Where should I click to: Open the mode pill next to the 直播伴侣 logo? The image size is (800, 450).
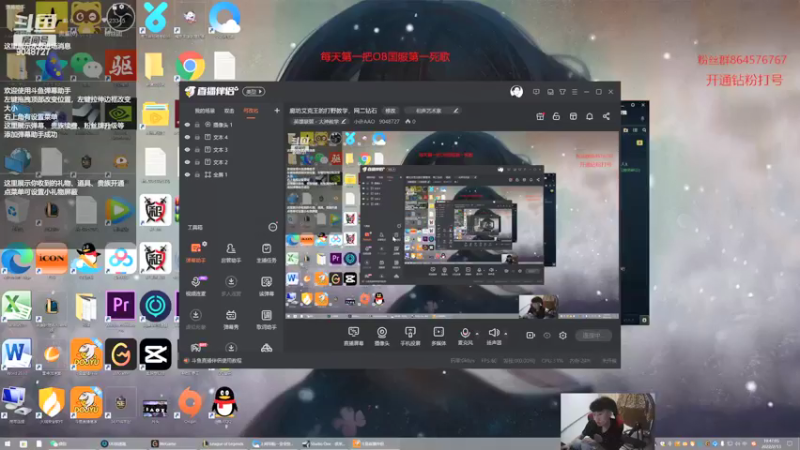[254, 92]
